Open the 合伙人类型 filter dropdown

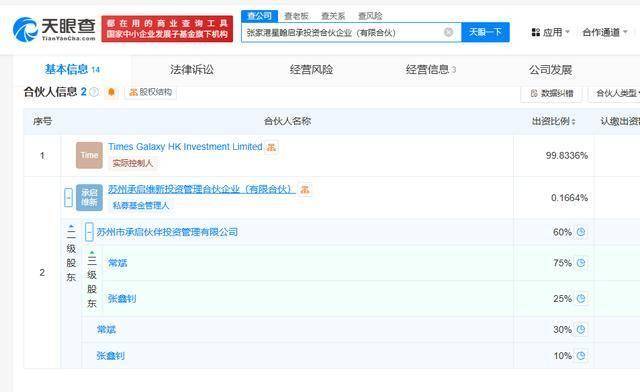pos(616,94)
